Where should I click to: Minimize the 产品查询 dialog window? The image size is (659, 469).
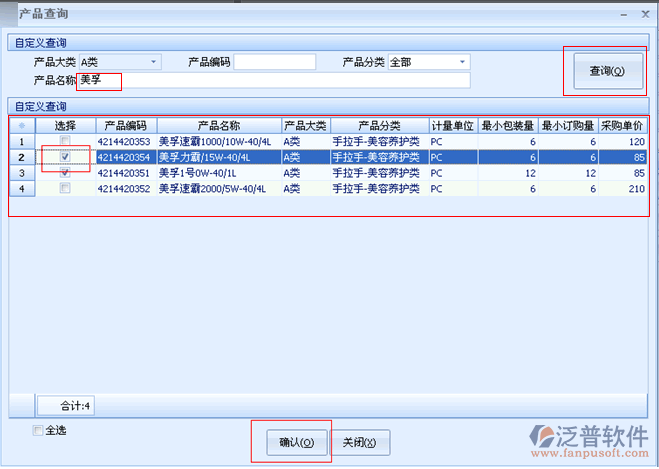pyautogui.click(x=623, y=14)
